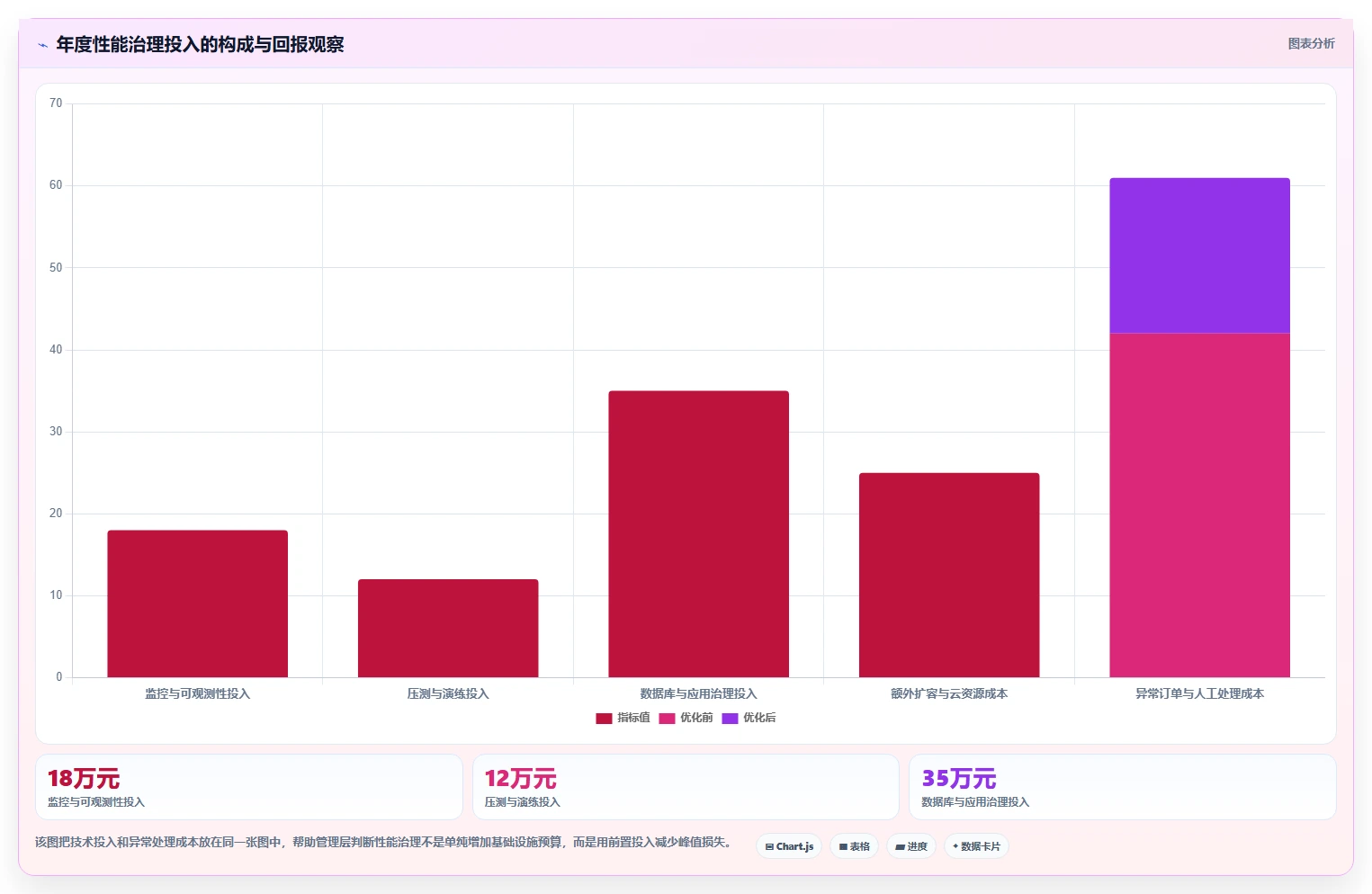
Task: Open the 18万元 data card
Action: (x=249, y=787)
